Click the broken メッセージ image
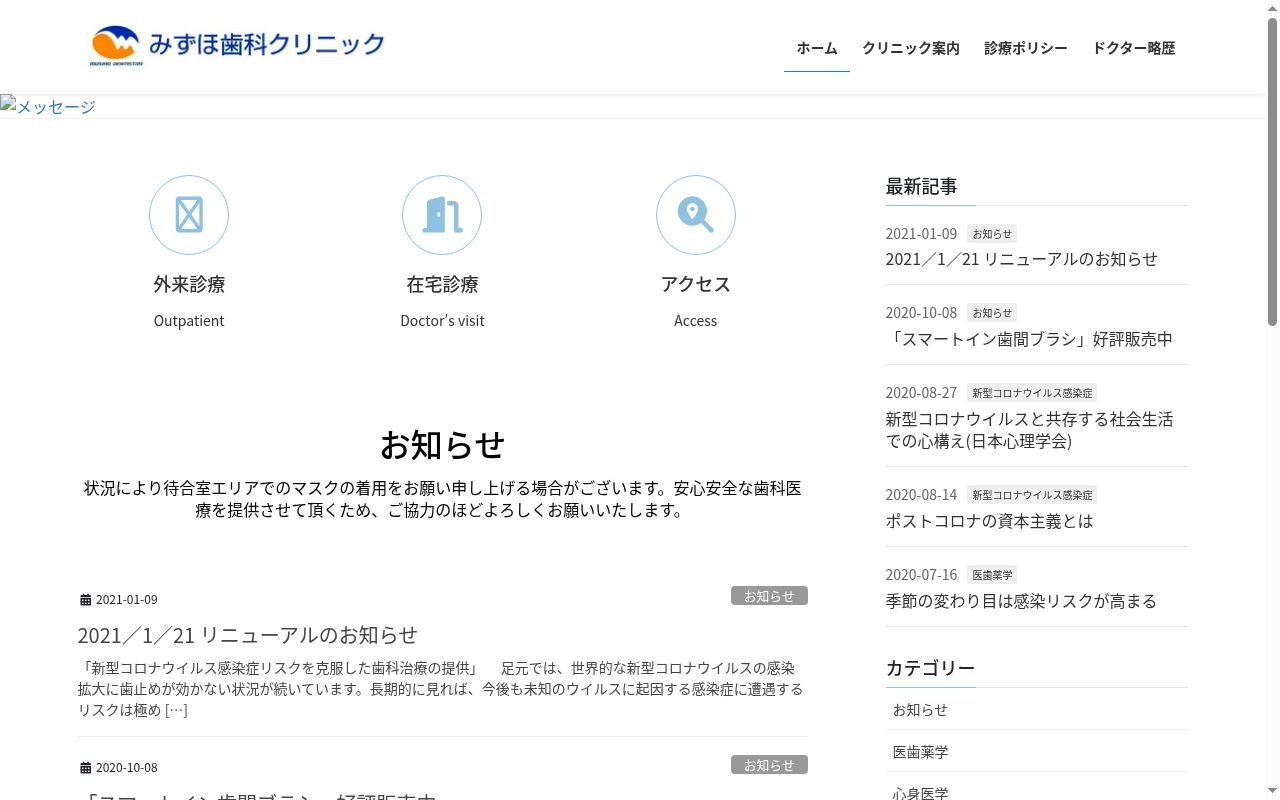The height and width of the screenshot is (800, 1280). tap(48, 106)
